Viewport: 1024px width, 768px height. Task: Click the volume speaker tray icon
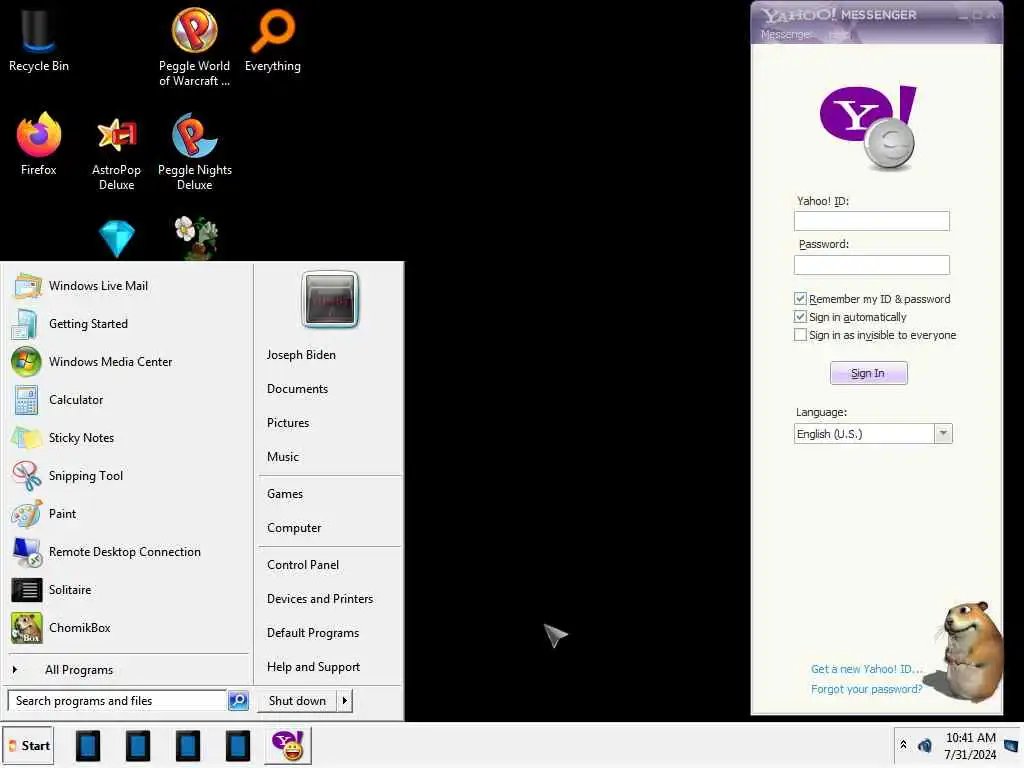pos(925,745)
